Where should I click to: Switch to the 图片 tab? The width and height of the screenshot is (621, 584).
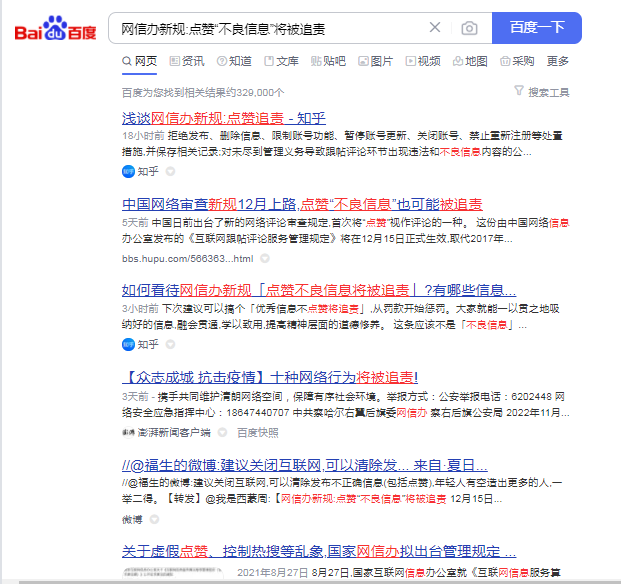375,61
